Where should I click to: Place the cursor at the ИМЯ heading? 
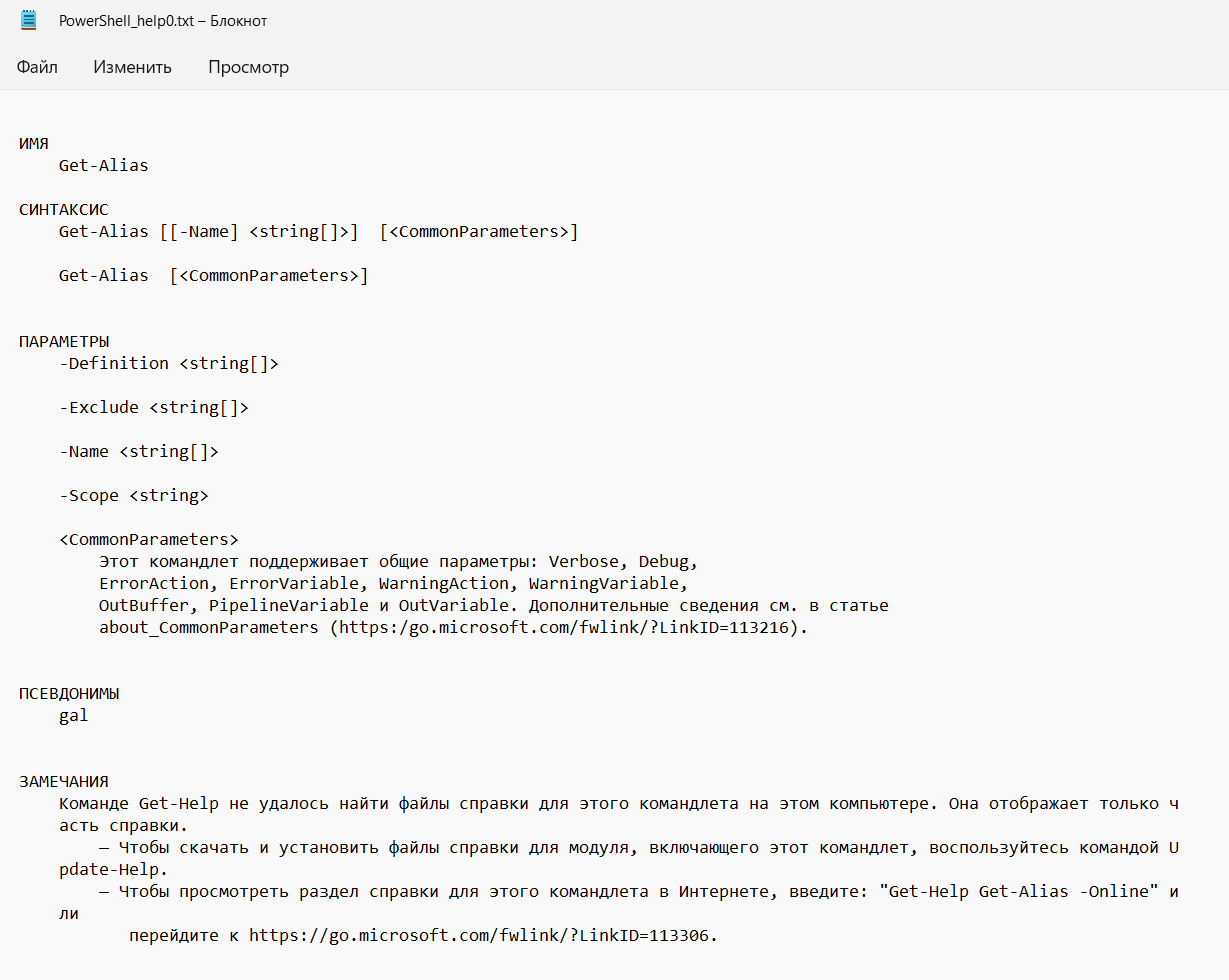pyautogui.click(x=34, y=144)
